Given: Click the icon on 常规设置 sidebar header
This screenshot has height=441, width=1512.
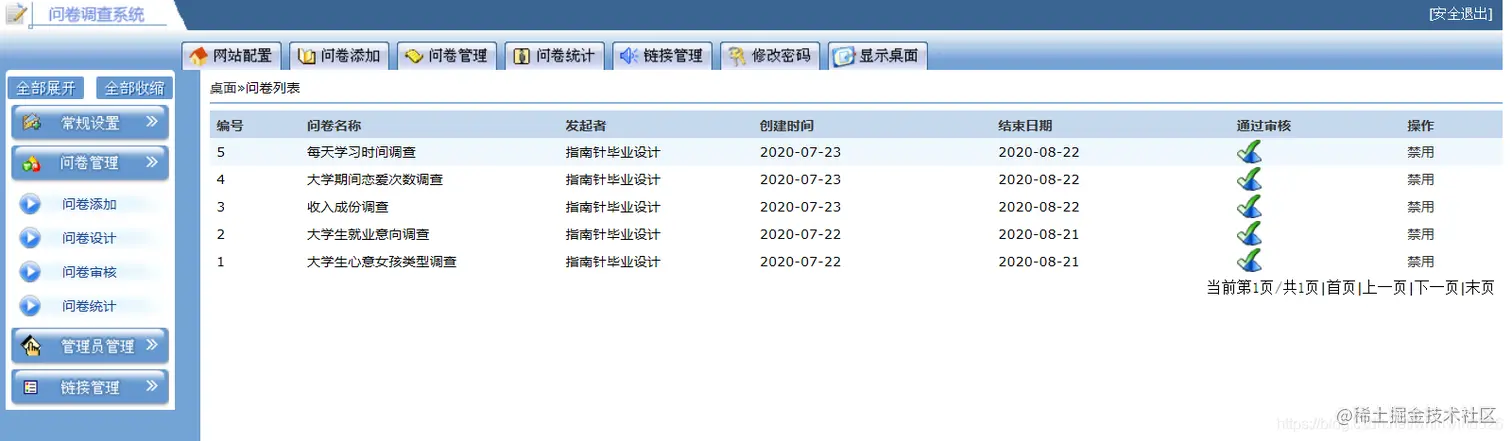Looking at the screenshot, I should [x=31, y=122].
